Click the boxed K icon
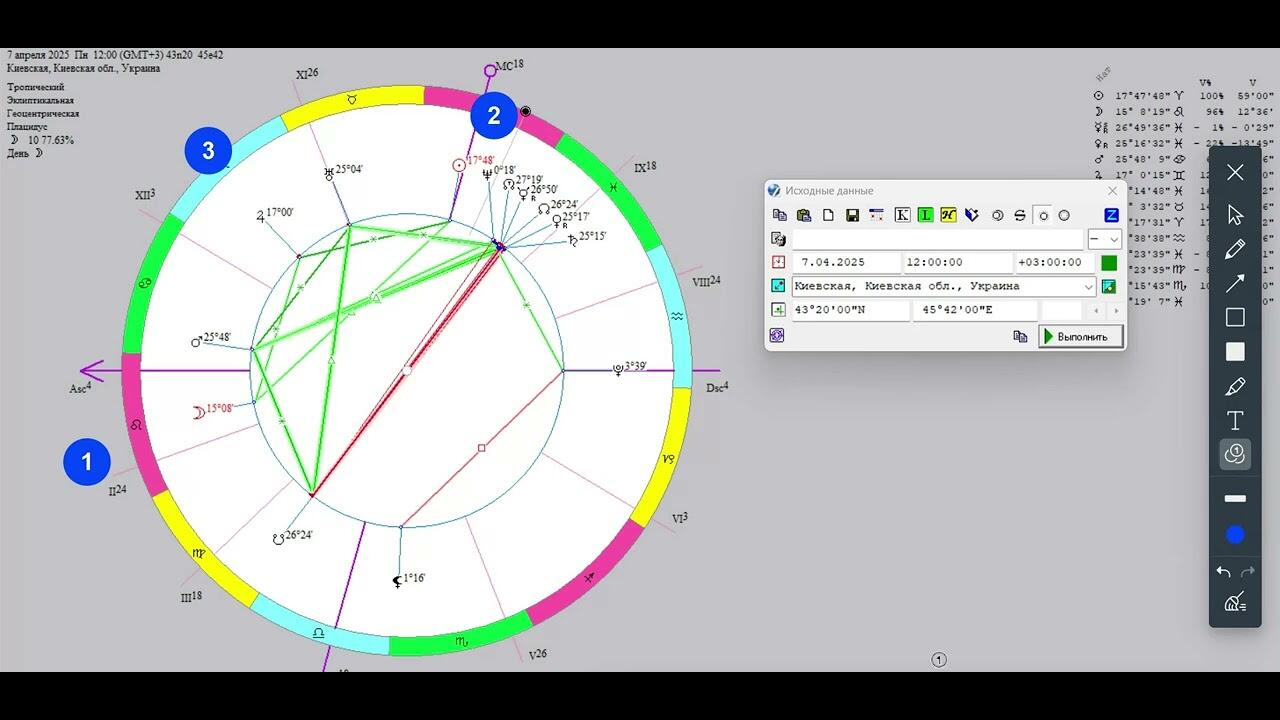This screenshot has height=720, width=1280. (x=902, y=215)
